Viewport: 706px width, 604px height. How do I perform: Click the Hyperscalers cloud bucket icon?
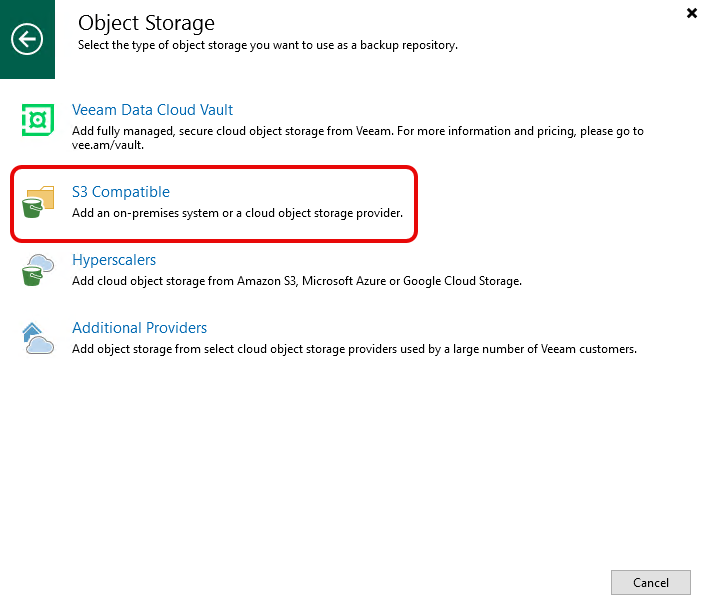(38, 270)
